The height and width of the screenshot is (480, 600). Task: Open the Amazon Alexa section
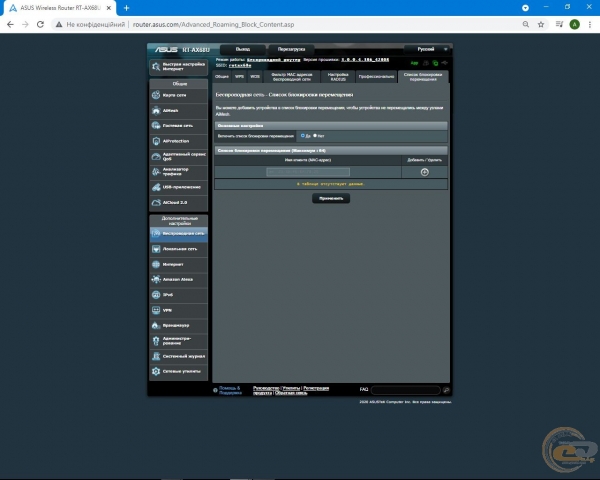point(179,280)
